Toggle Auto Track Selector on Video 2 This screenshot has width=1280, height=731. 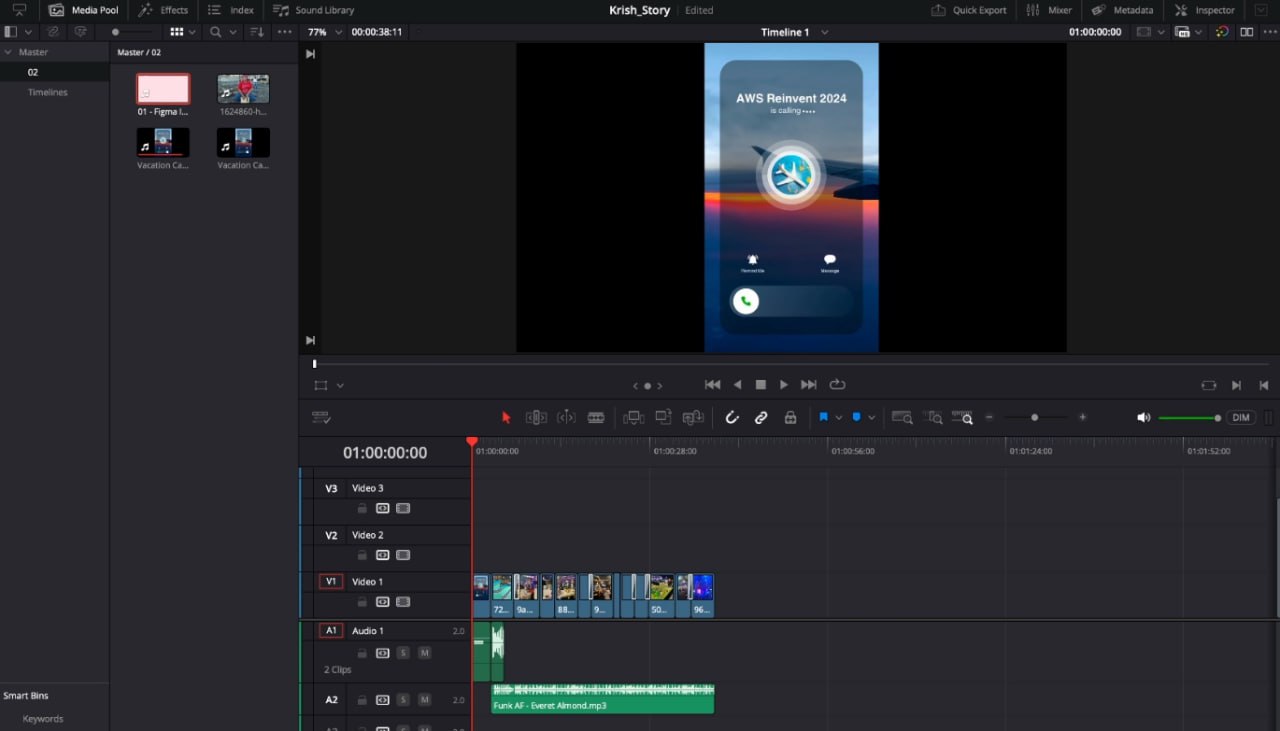point(382,555)
